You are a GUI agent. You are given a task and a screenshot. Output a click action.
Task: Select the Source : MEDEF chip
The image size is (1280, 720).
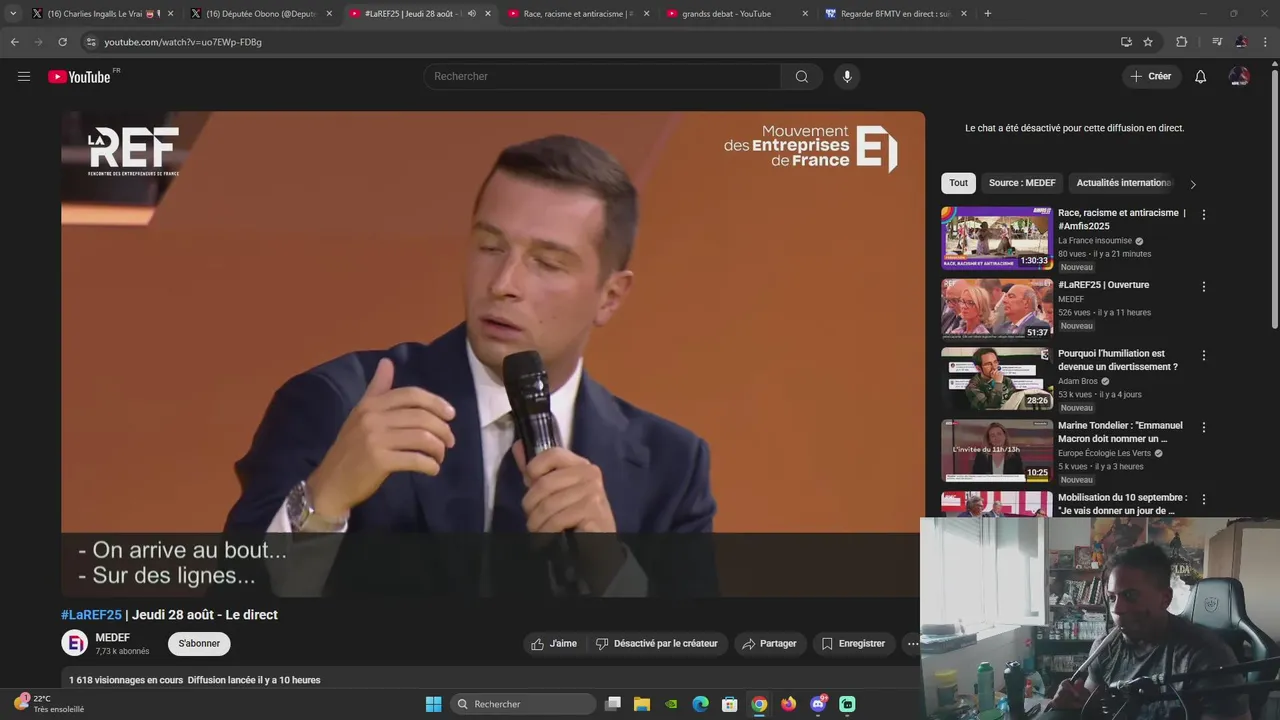point(1022,183)
